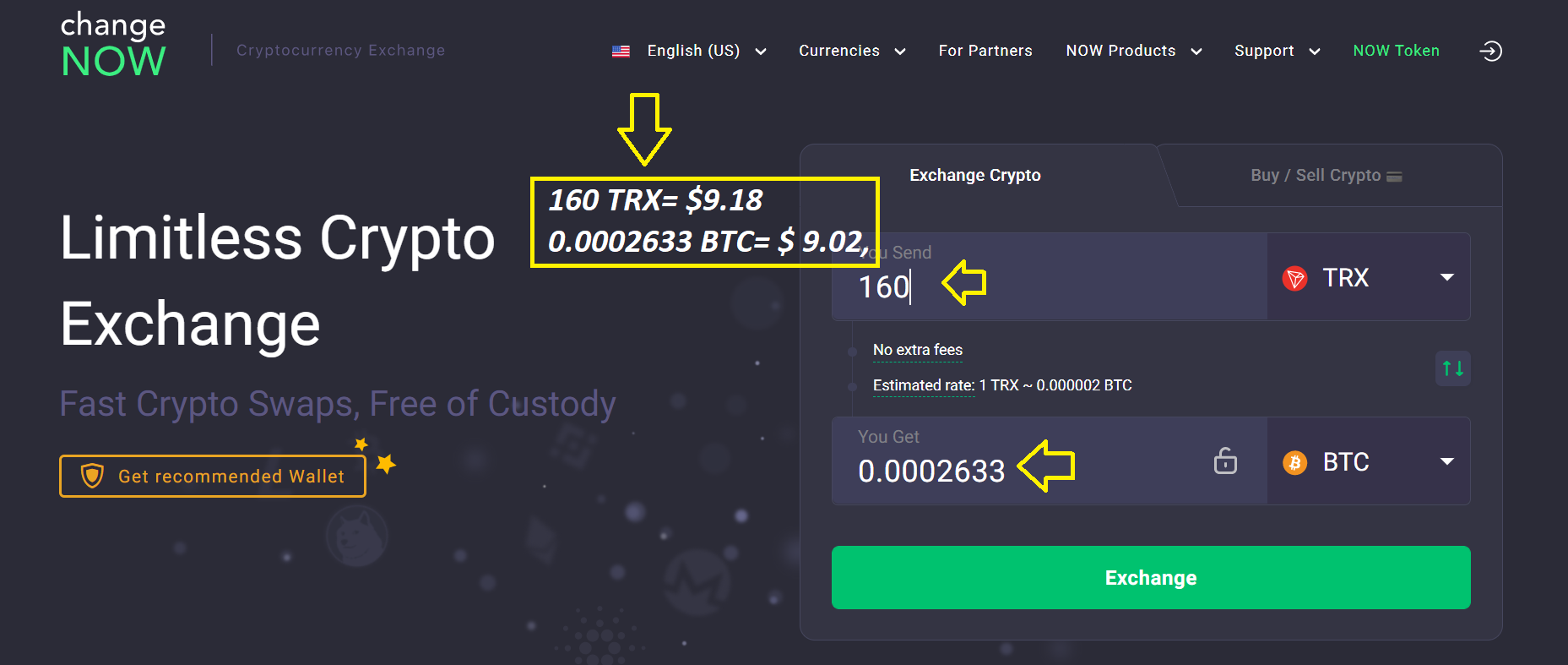The height and width of the screenshot is (665, 1568).
Task: Click the US flag icon
Action: tap(621, 52)
